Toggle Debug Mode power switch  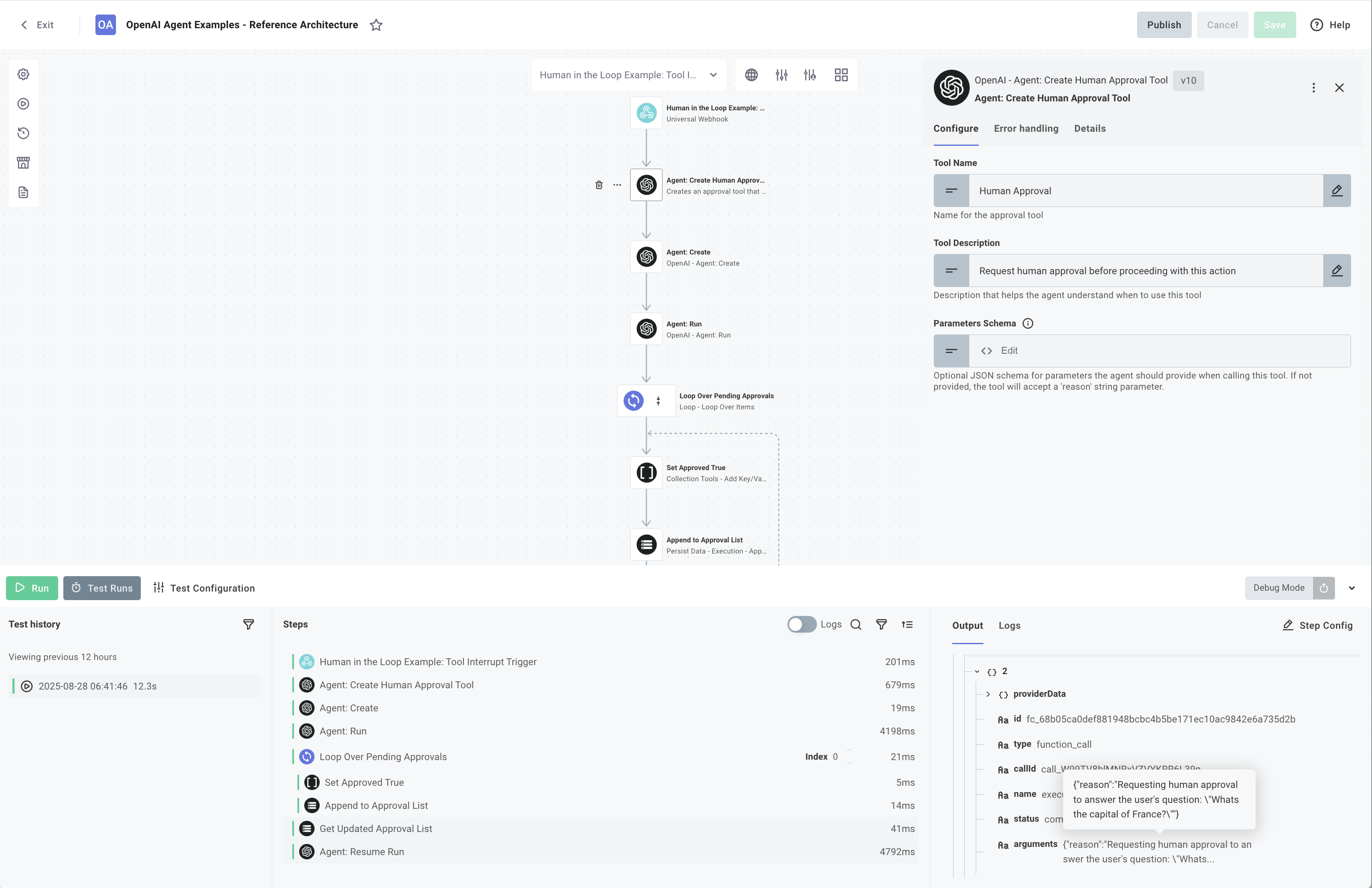[x=1324, y=588]
